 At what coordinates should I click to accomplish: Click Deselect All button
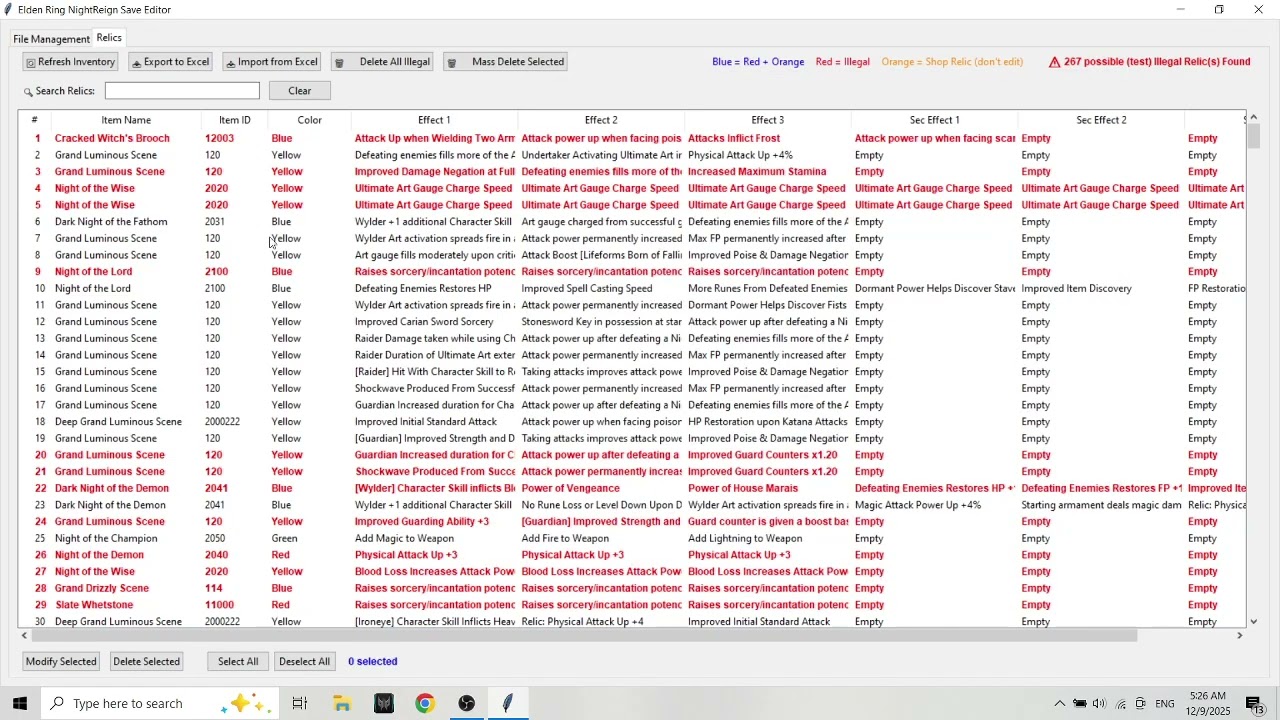[x=304, y=662]
